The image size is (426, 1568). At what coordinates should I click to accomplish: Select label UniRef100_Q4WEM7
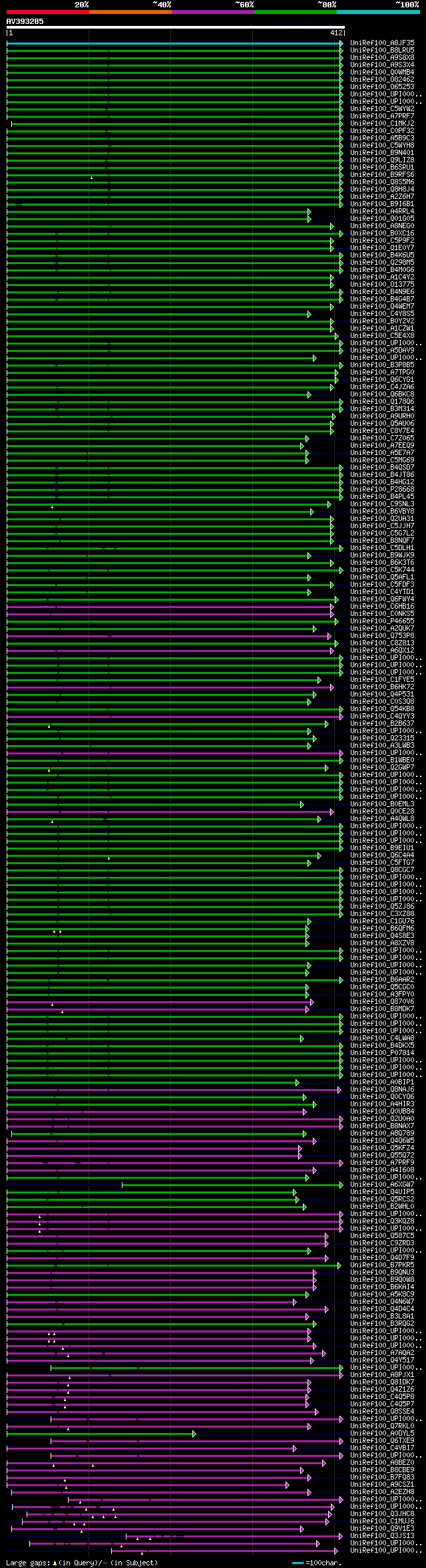click(x=382, y=307)
